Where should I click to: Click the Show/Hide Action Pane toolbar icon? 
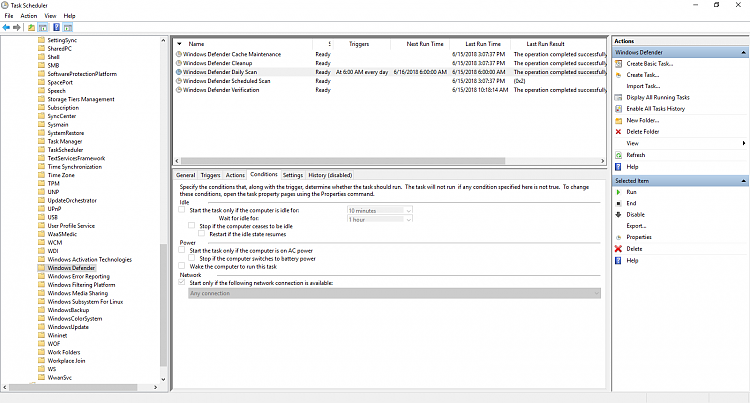(68, 27)
